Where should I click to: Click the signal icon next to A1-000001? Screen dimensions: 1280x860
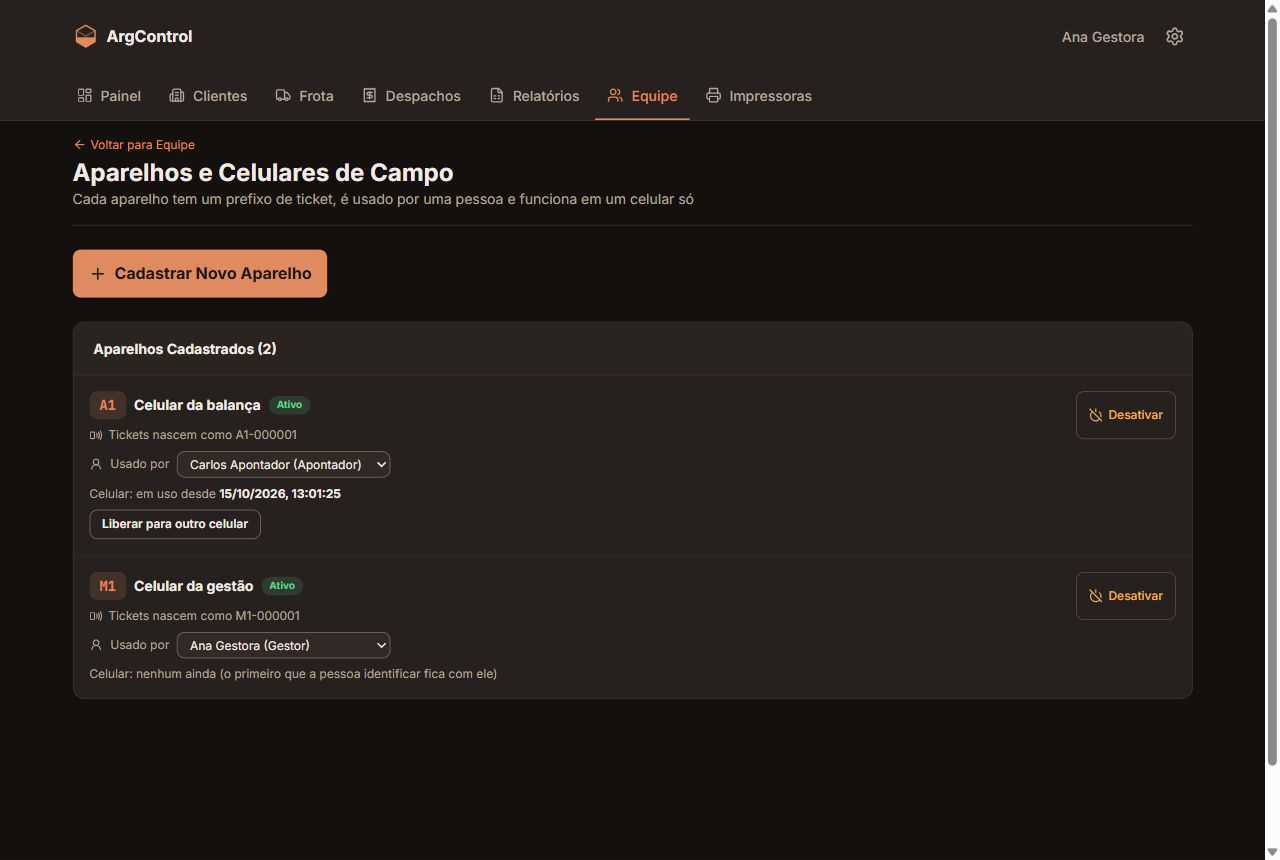point(96,435)
